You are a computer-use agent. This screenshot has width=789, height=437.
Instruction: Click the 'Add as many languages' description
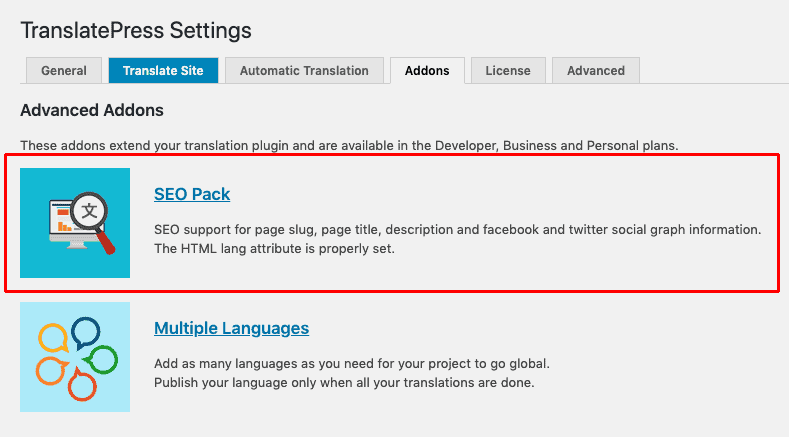tap(352, 363)
